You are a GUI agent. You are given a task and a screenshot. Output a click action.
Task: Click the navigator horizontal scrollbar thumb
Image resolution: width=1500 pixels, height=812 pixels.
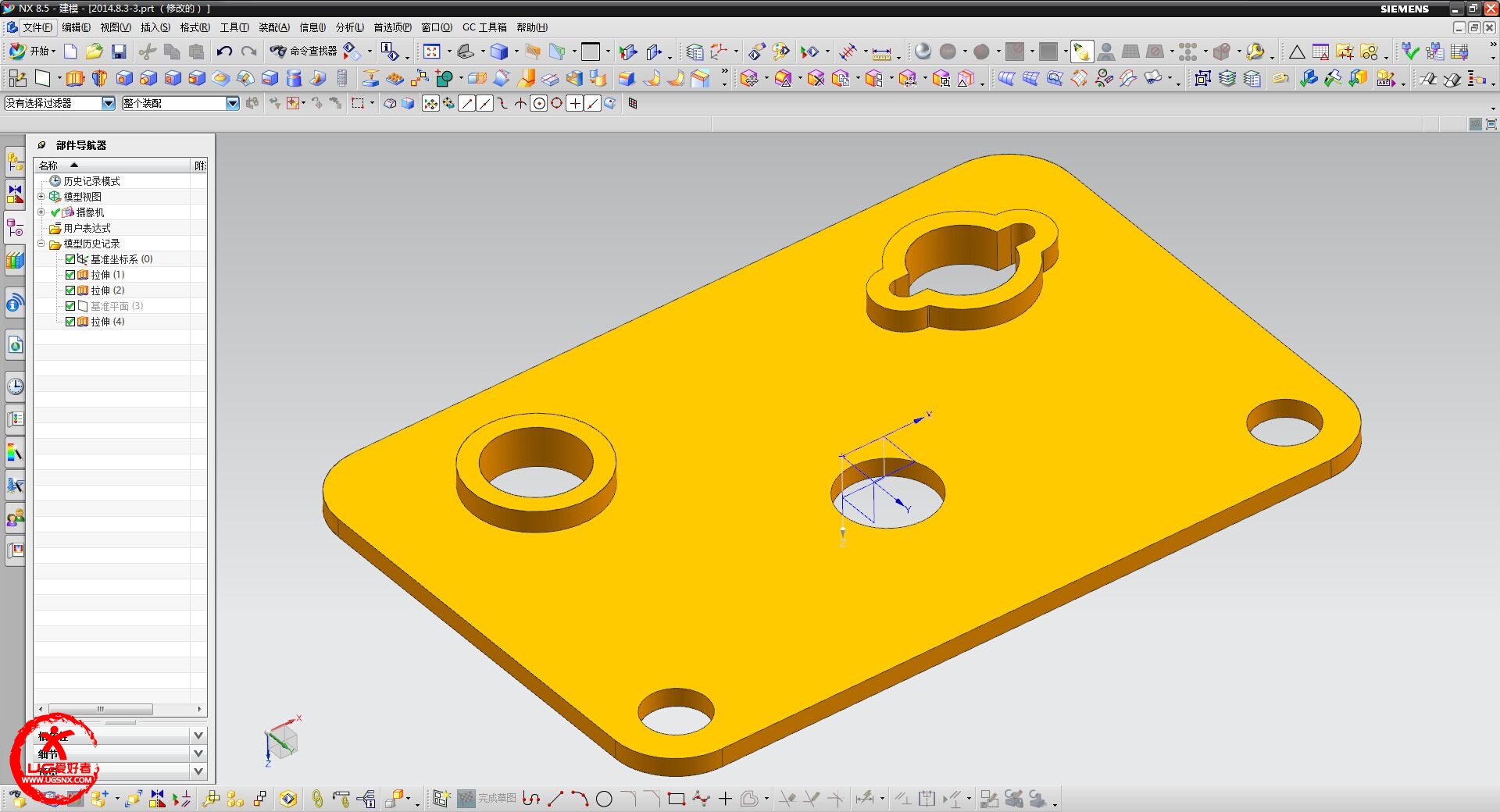click(101, 709)
